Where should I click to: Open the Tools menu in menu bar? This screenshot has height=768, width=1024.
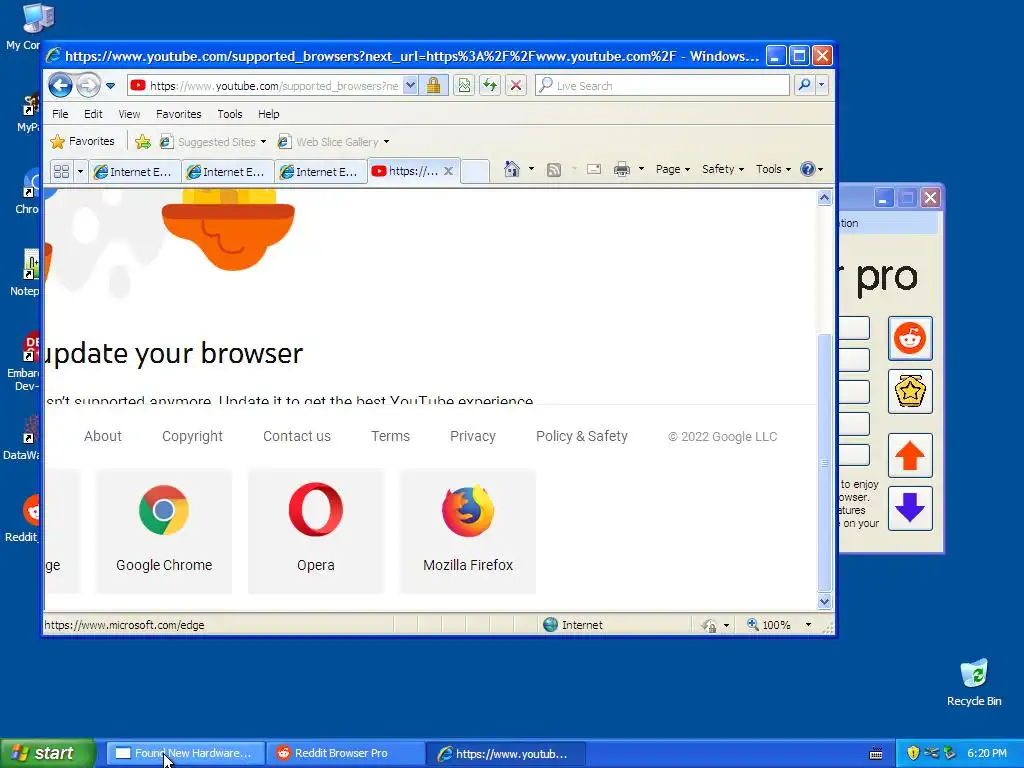coord(230,114)
